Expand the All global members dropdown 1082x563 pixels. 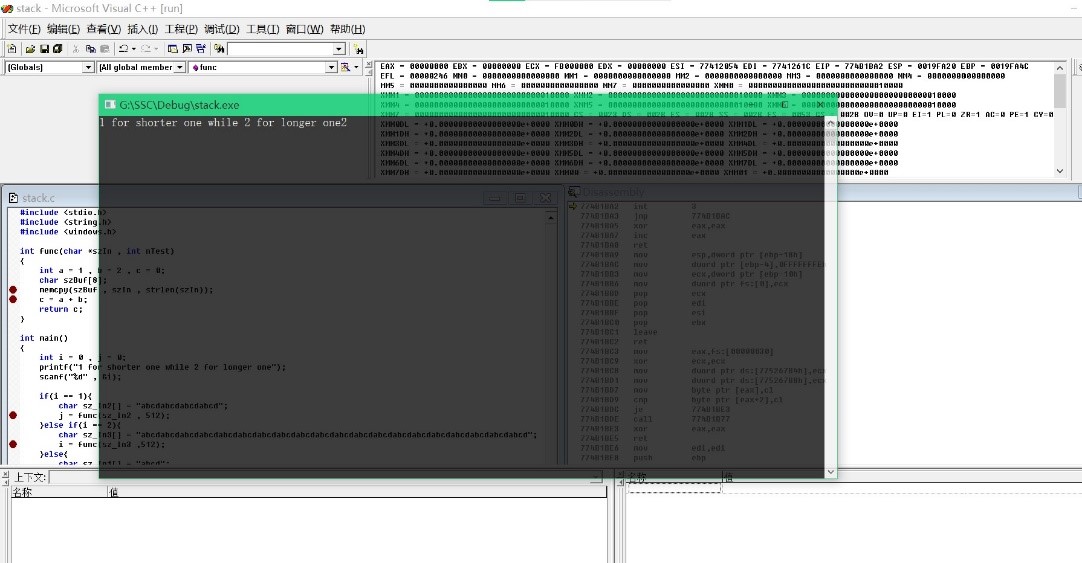click(x=180, y=67)
